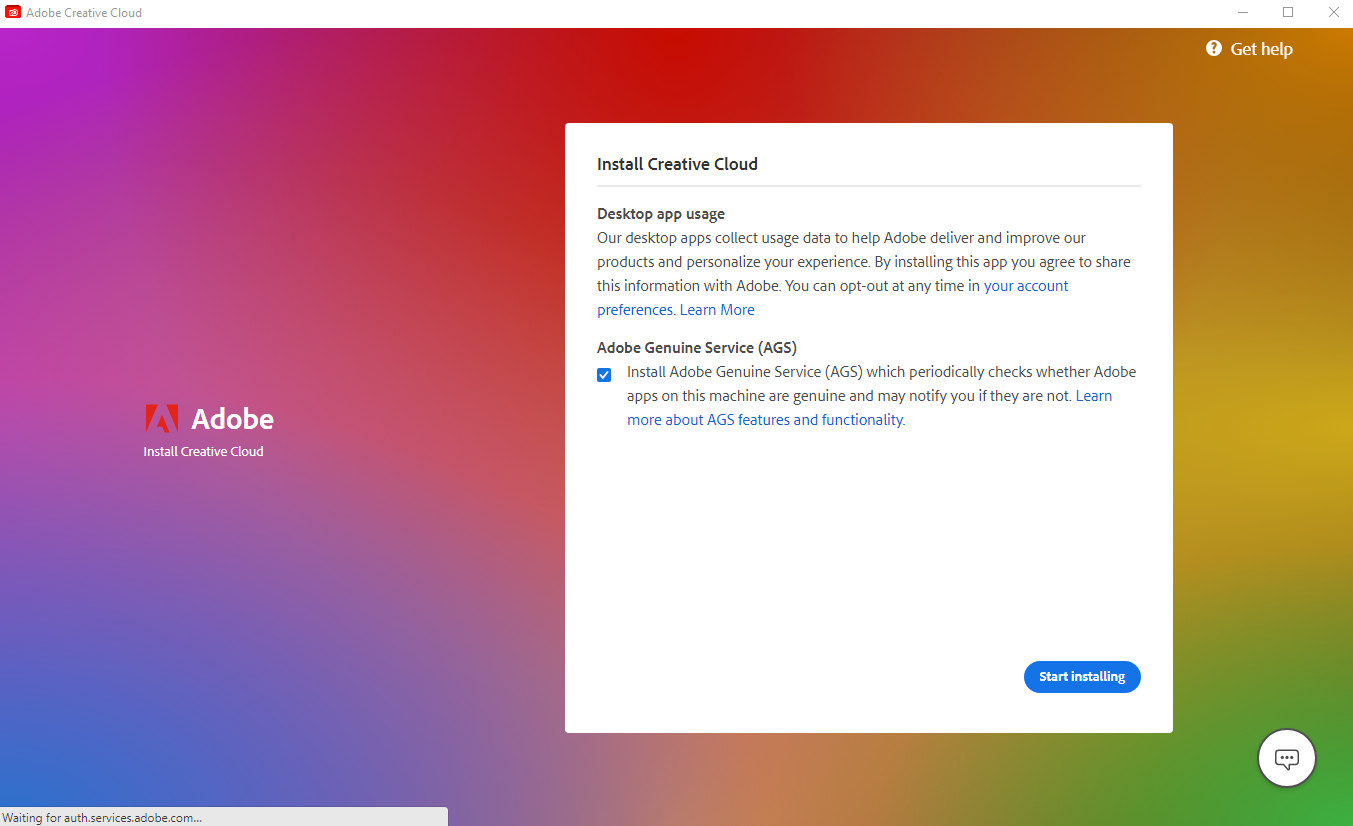Click the Learn More link
Viewport: 1353px width, 826px height.
(717, 310)
